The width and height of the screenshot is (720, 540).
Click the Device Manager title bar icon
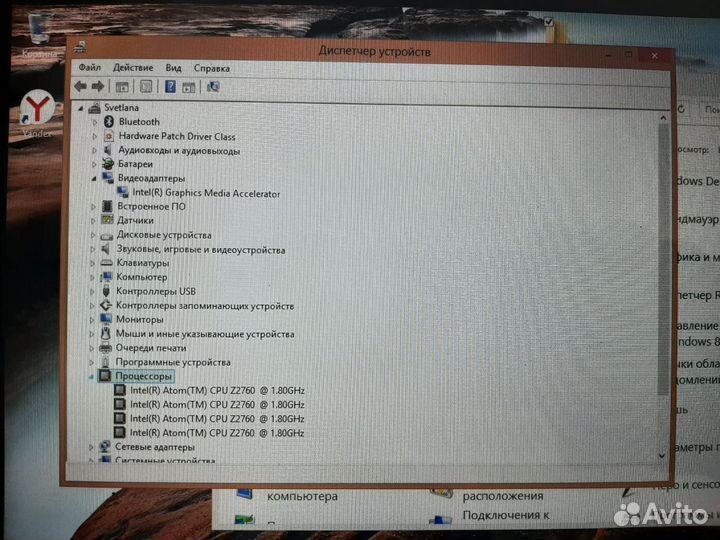pyautogui.click(x=81, y=46)
